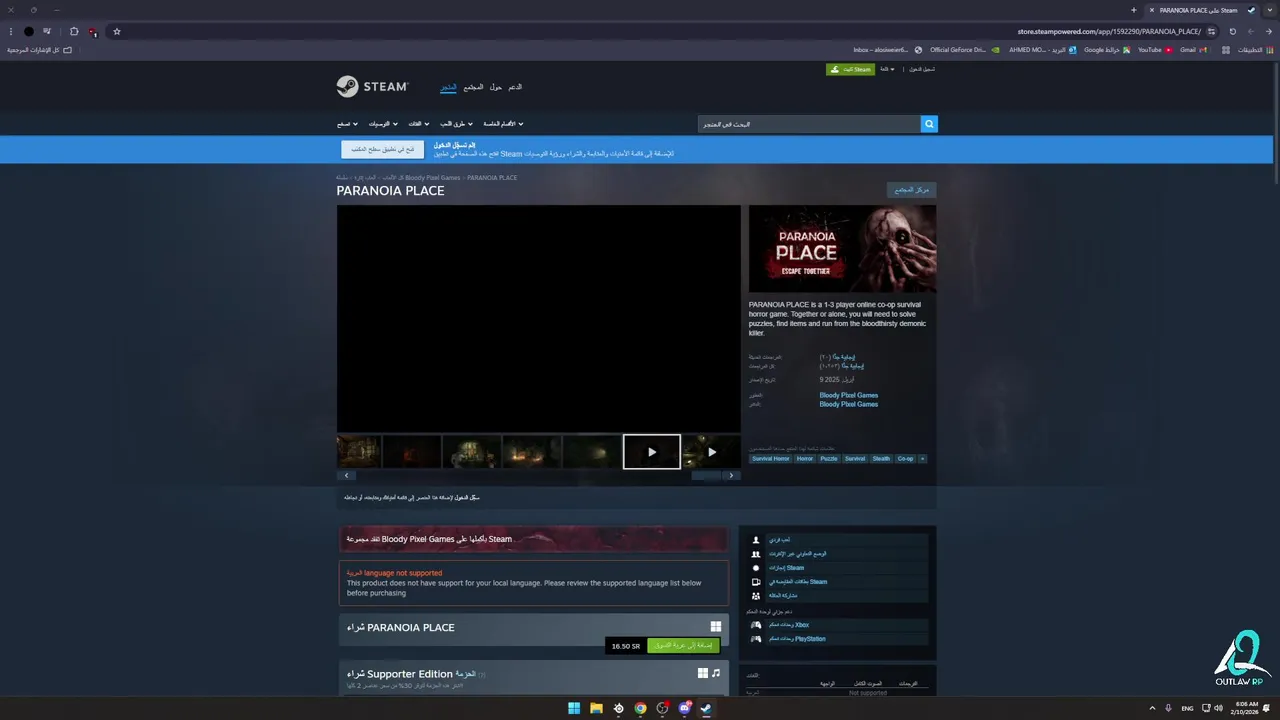Click the plus button to add tags

click(922, 459)
